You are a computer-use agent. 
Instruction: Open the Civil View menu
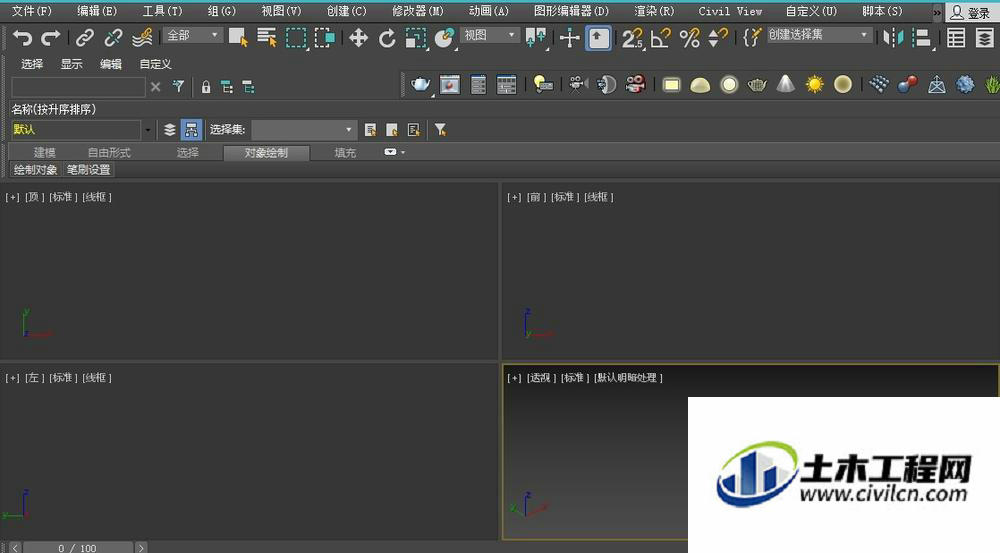(x=730, y=11)
